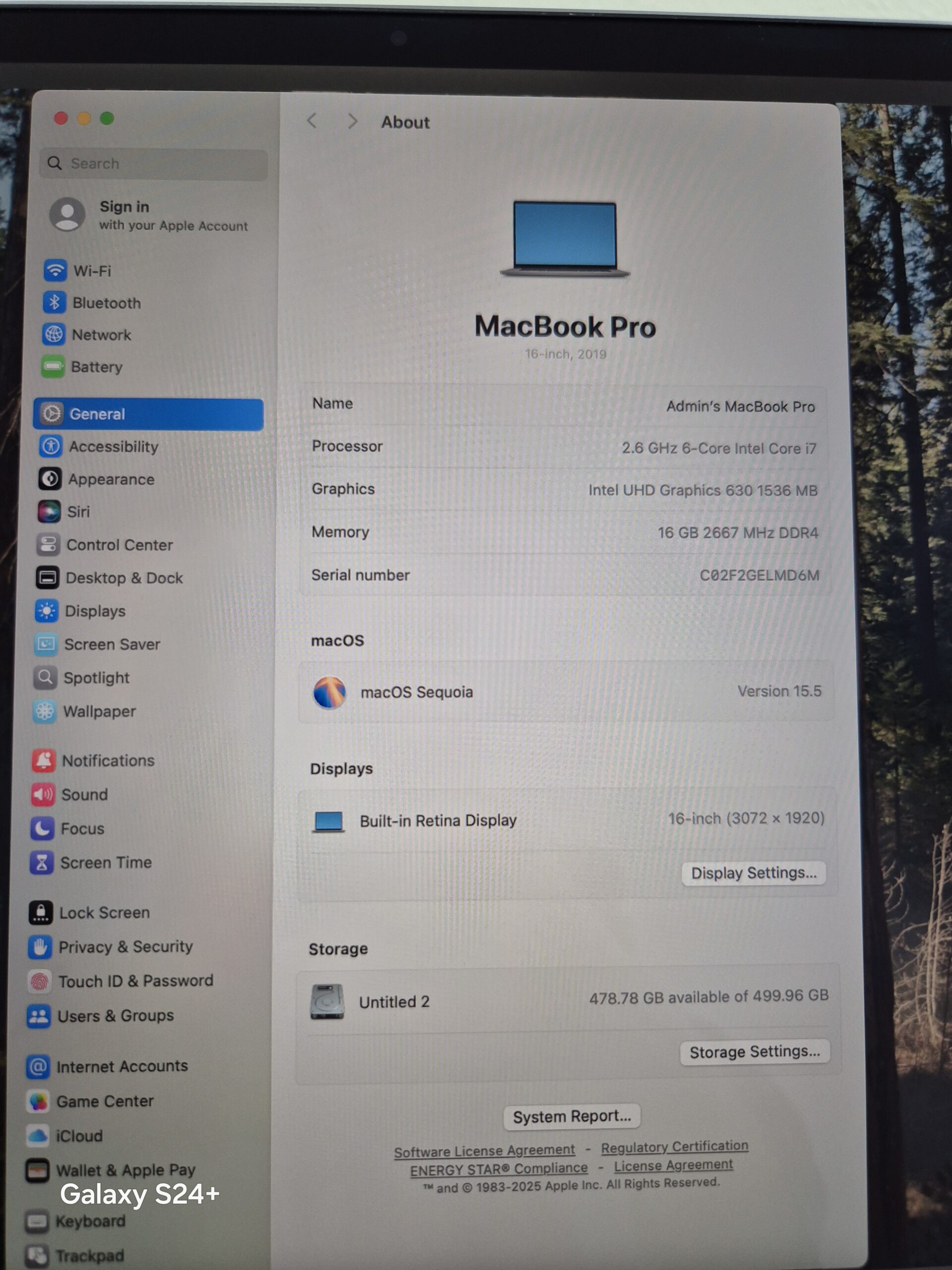
Task: Open Network pane via globe icon
Action: pyautogui.click(x=54, y=334)
